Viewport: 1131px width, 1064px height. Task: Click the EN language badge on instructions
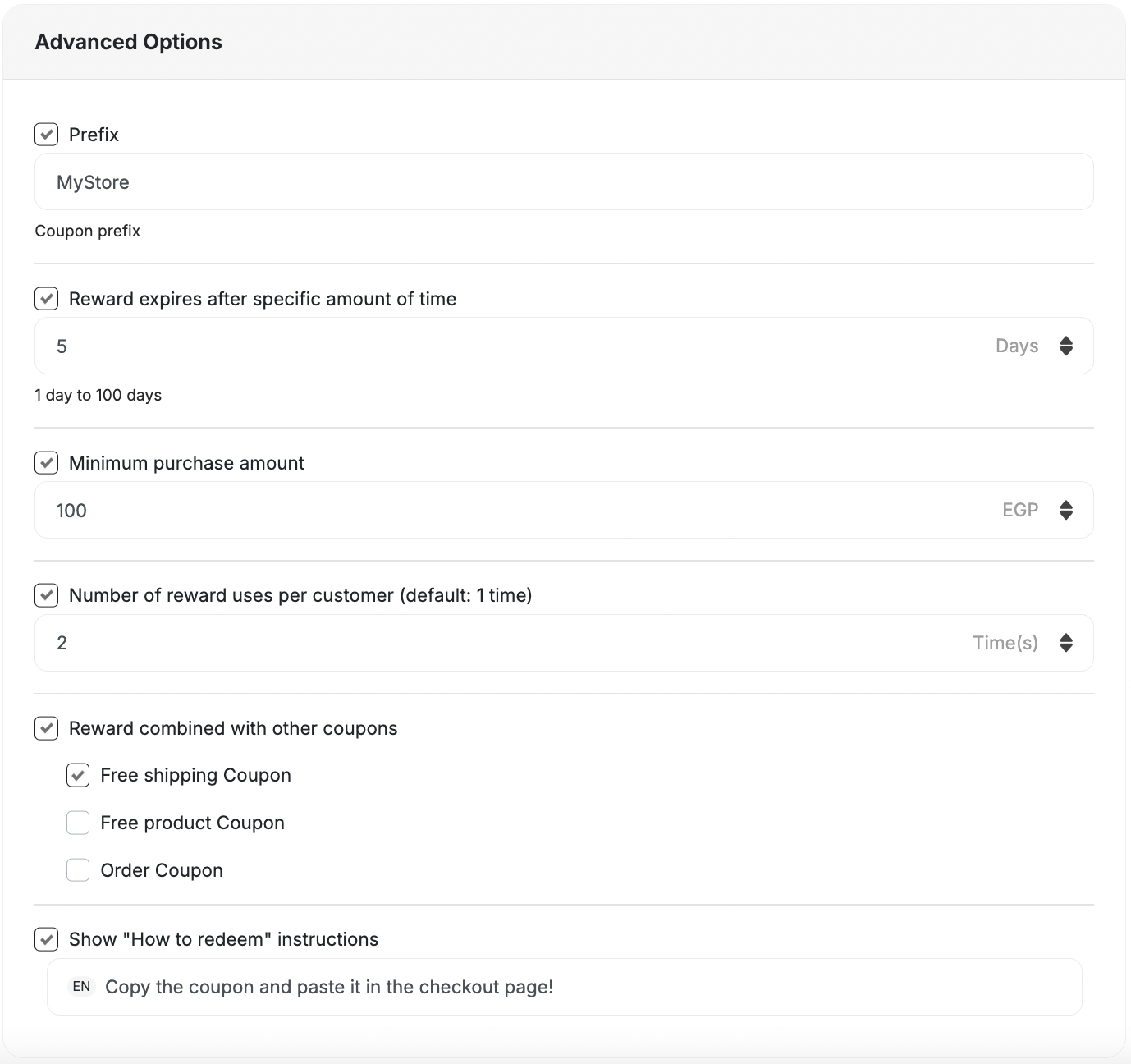tap(81, 987)
